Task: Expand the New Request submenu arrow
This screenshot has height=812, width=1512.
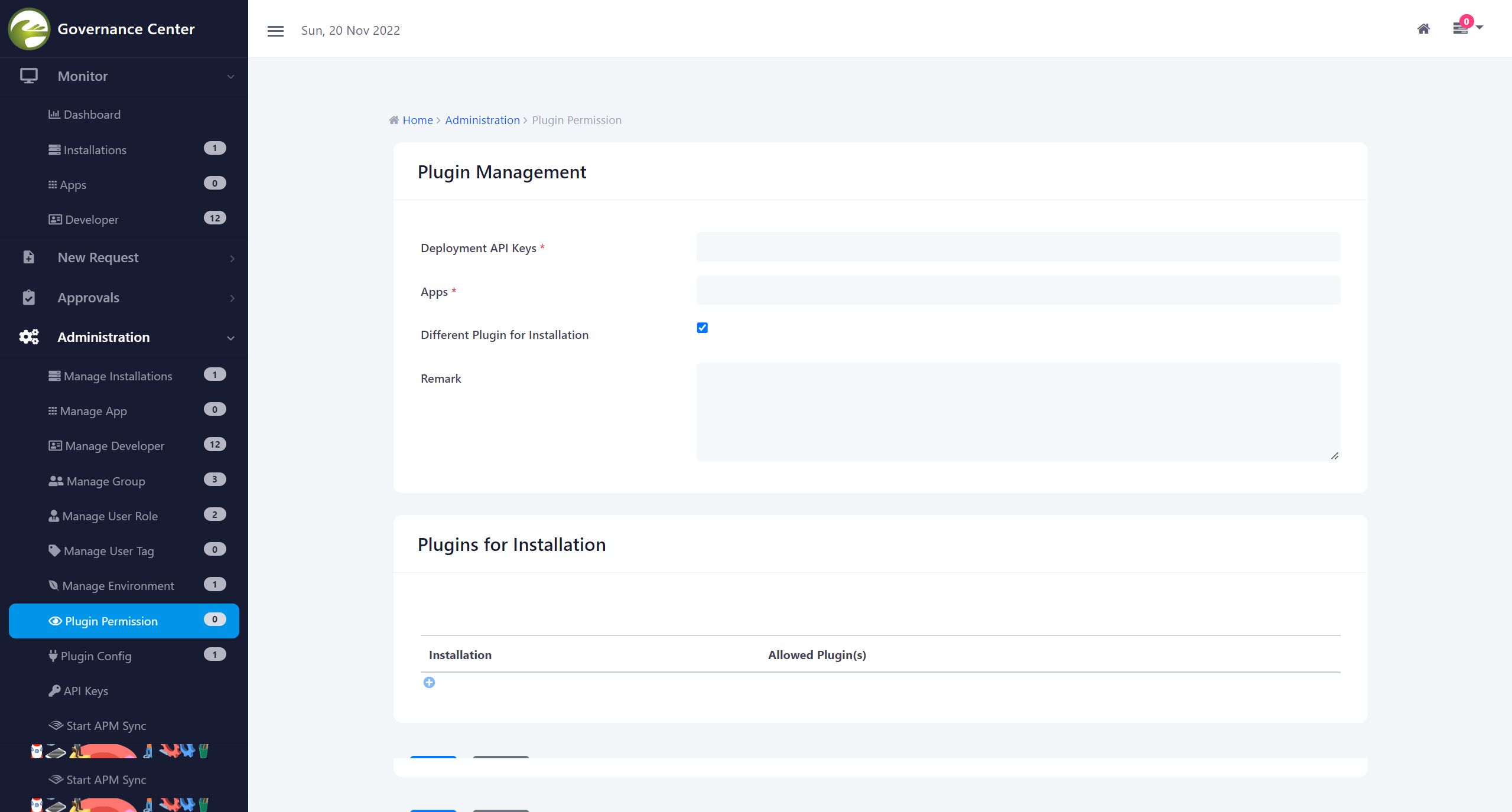Action: 232,258
